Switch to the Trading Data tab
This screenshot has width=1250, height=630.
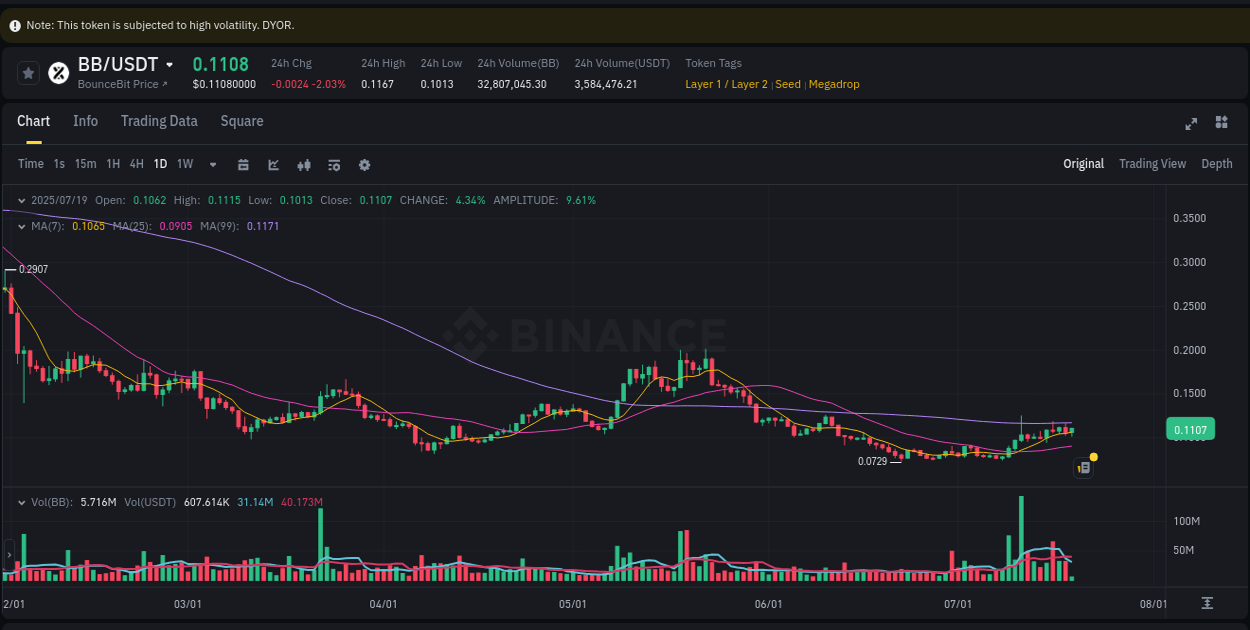pos(159,121)
